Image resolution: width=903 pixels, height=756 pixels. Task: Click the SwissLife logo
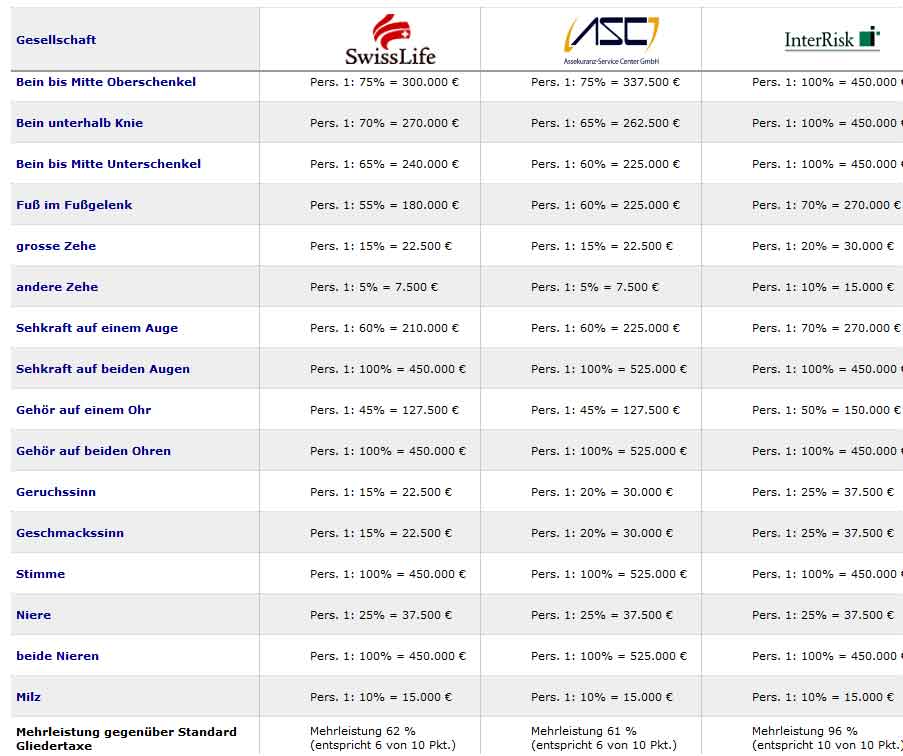pyautogui.click(x=390, y=40)
